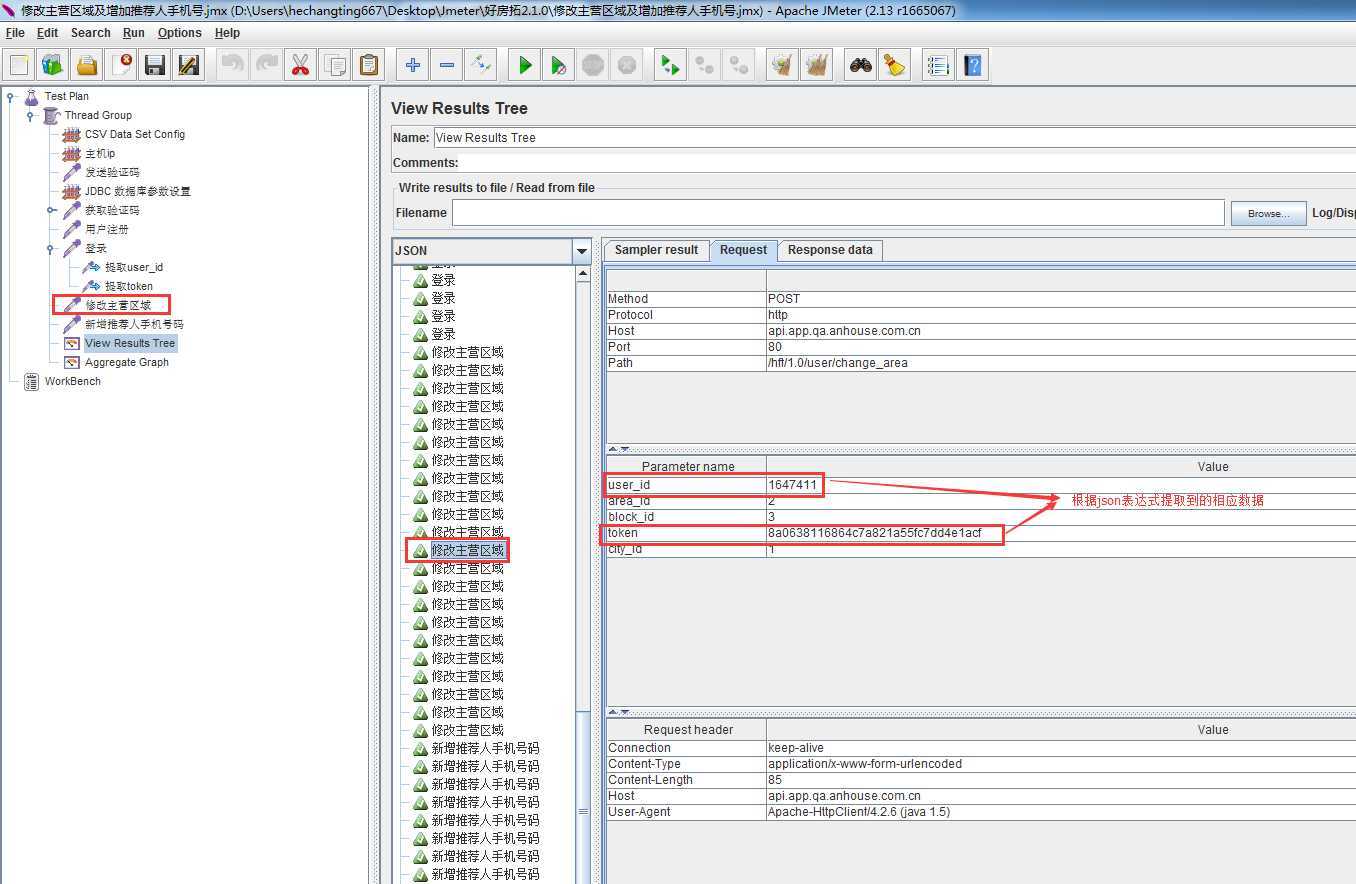This screenshot has height=884, width=1356.
Task: Open the Options menu
Action: tap(180, 33)
